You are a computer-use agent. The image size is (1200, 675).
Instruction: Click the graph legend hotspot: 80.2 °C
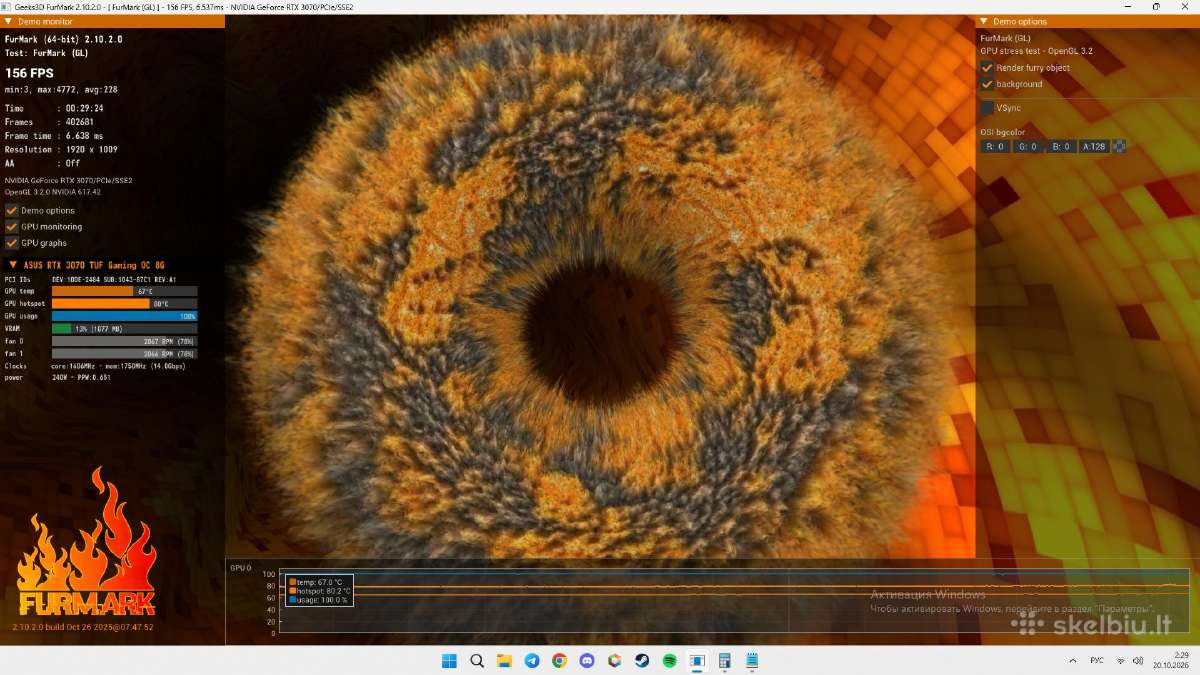[320, 591]
